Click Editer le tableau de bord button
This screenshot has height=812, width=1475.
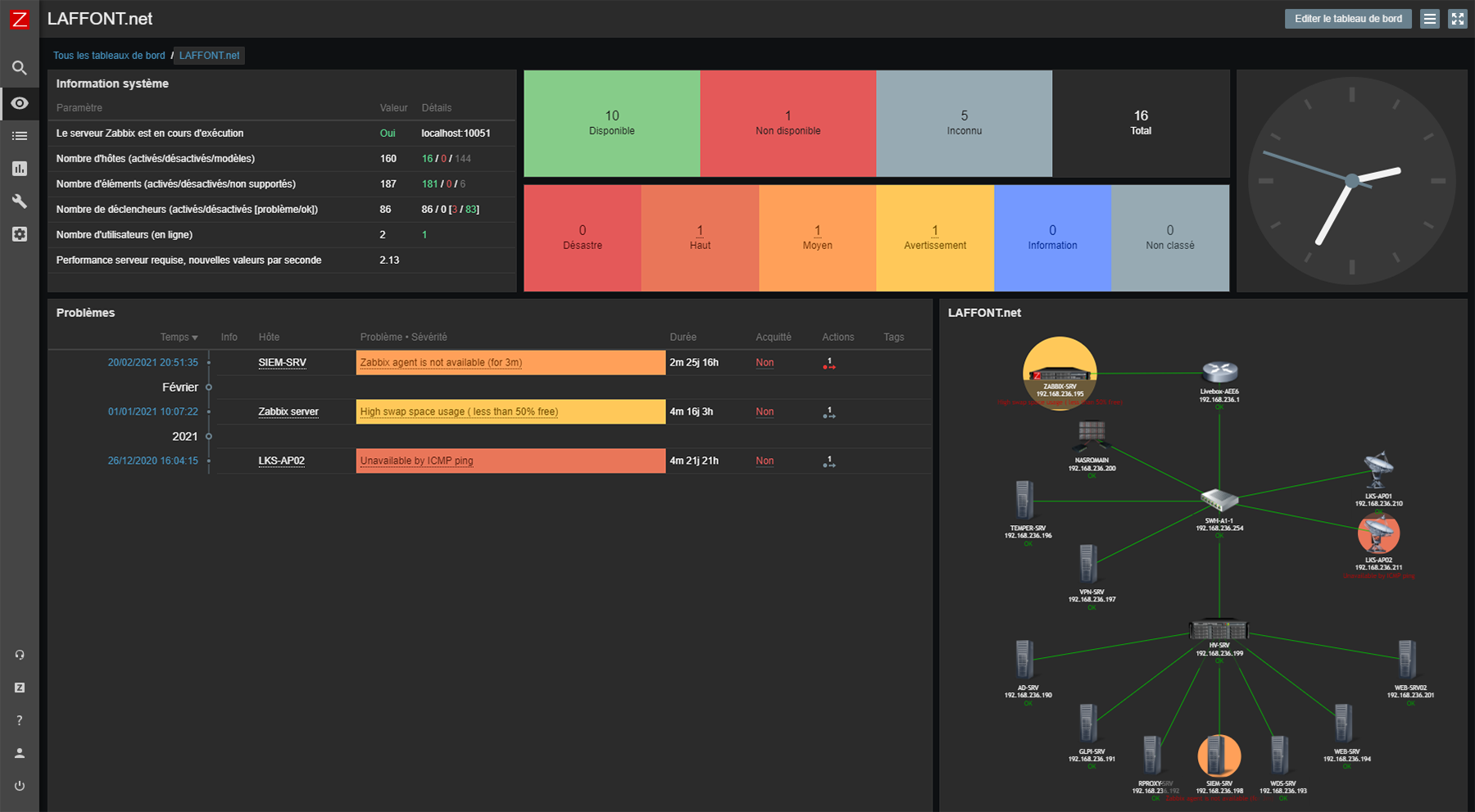[x=1348, y=19]
